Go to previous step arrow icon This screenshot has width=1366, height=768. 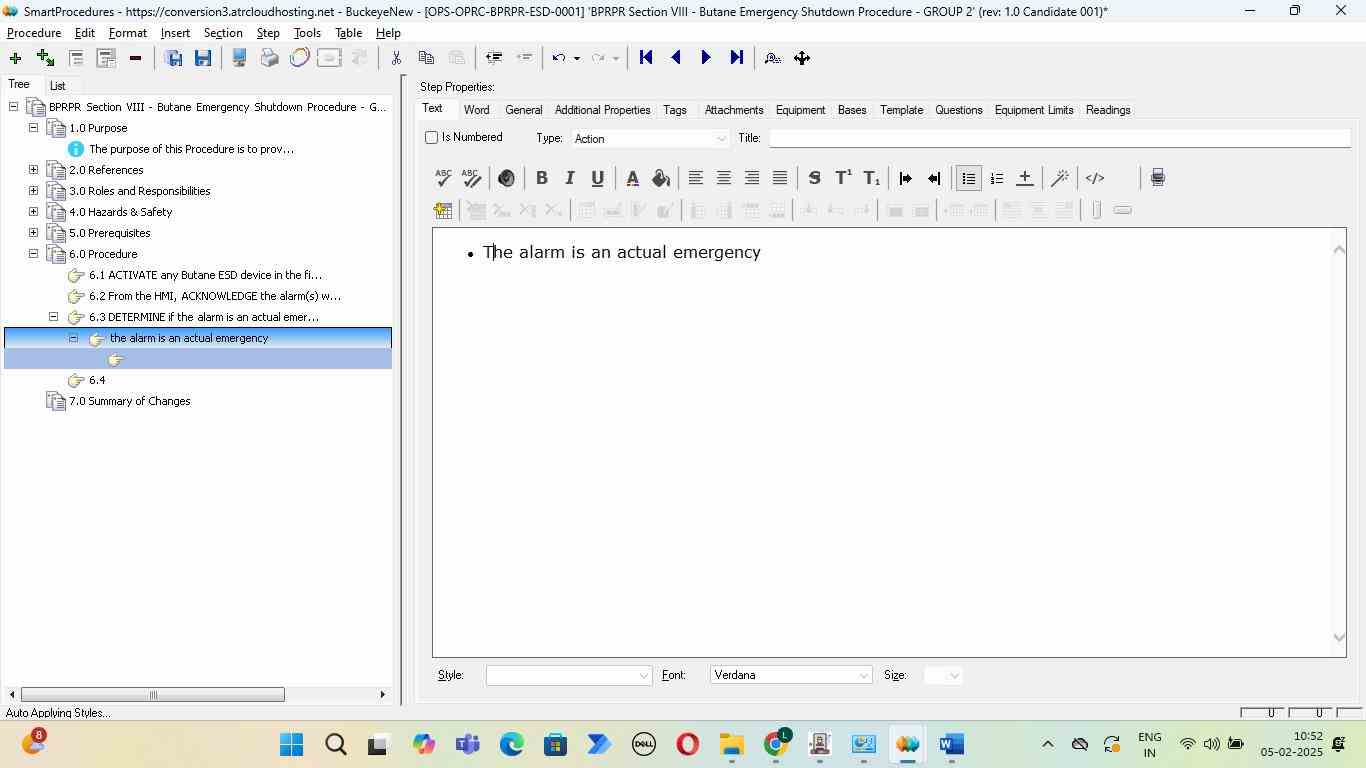pos(676,58)
